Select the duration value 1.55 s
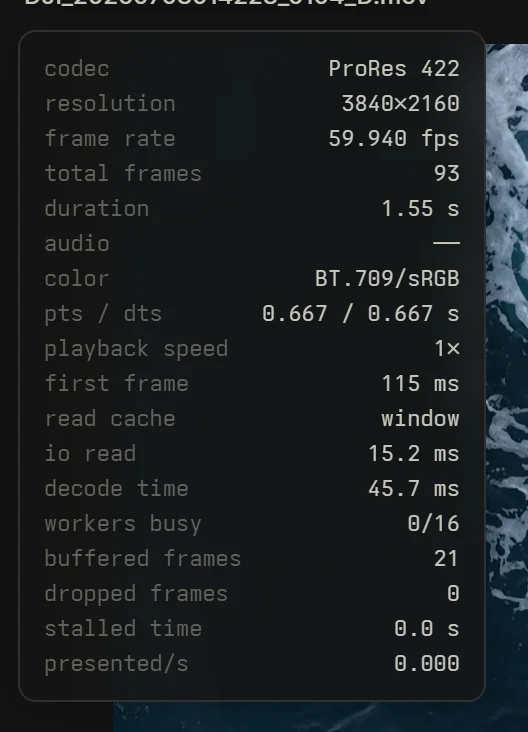The width and height of the screenshot is (528, 732). [421, 209]
